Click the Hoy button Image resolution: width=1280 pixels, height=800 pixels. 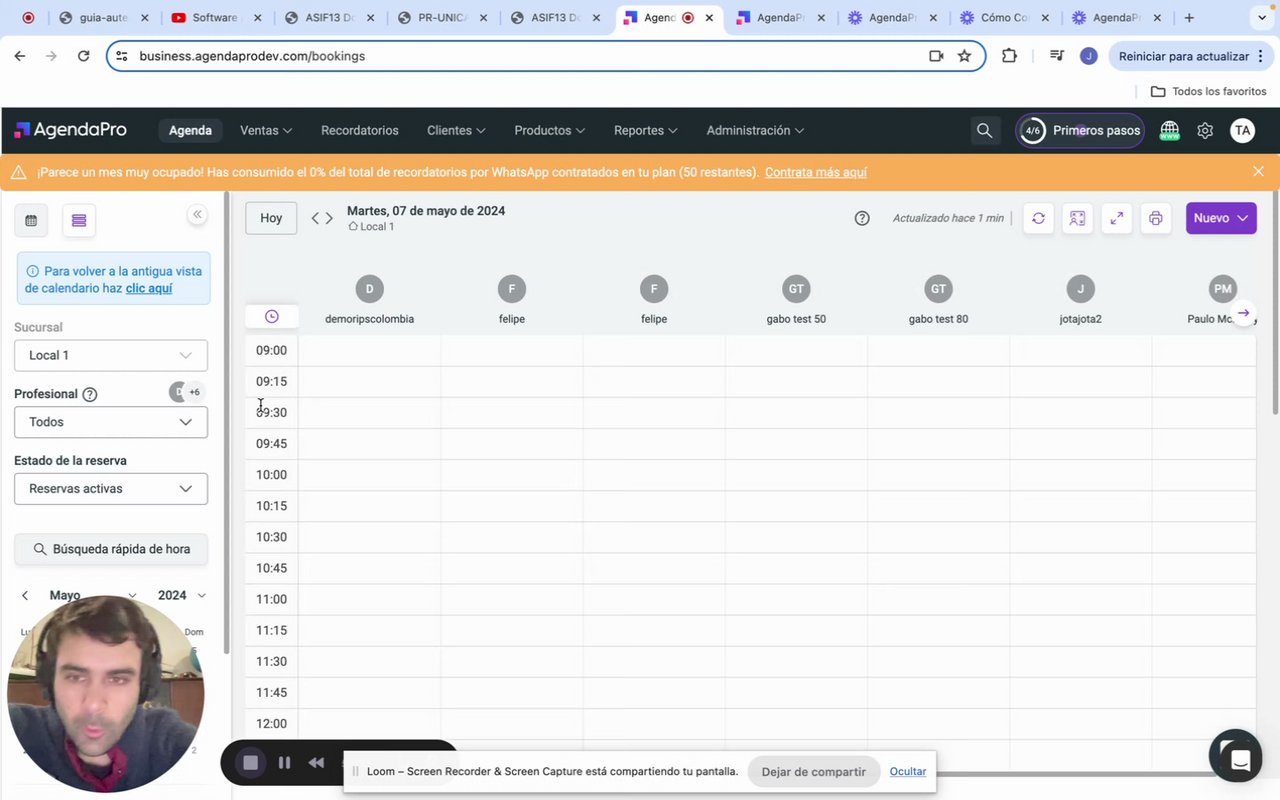271,218
